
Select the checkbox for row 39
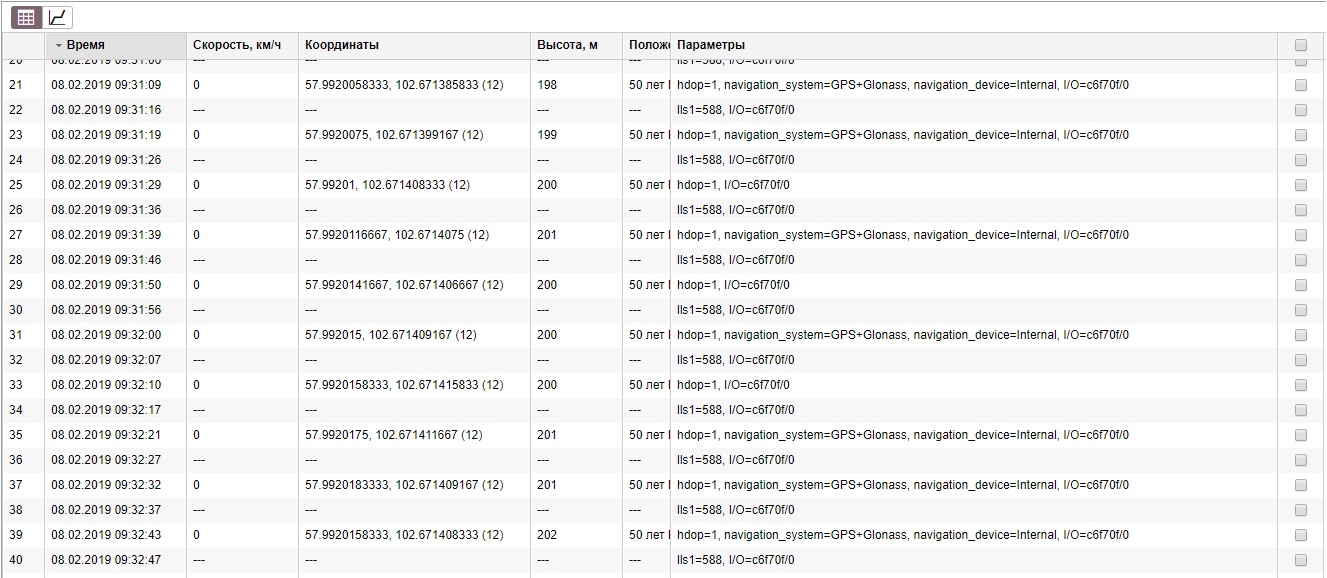coord(1301,535)
